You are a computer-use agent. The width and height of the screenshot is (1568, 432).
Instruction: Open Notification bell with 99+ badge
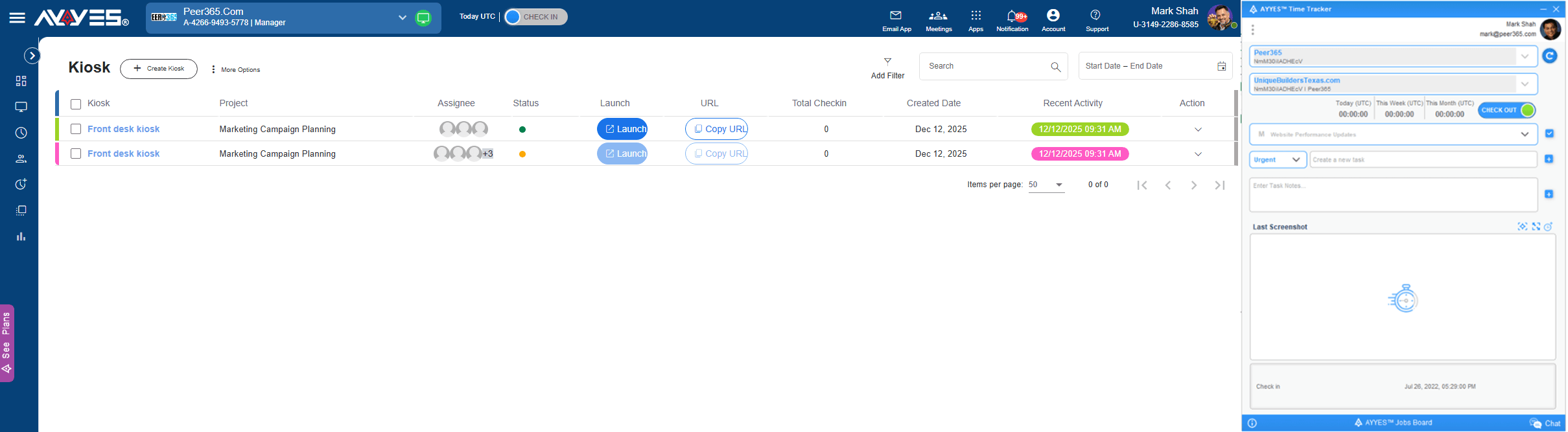[x=1012, y=21]
